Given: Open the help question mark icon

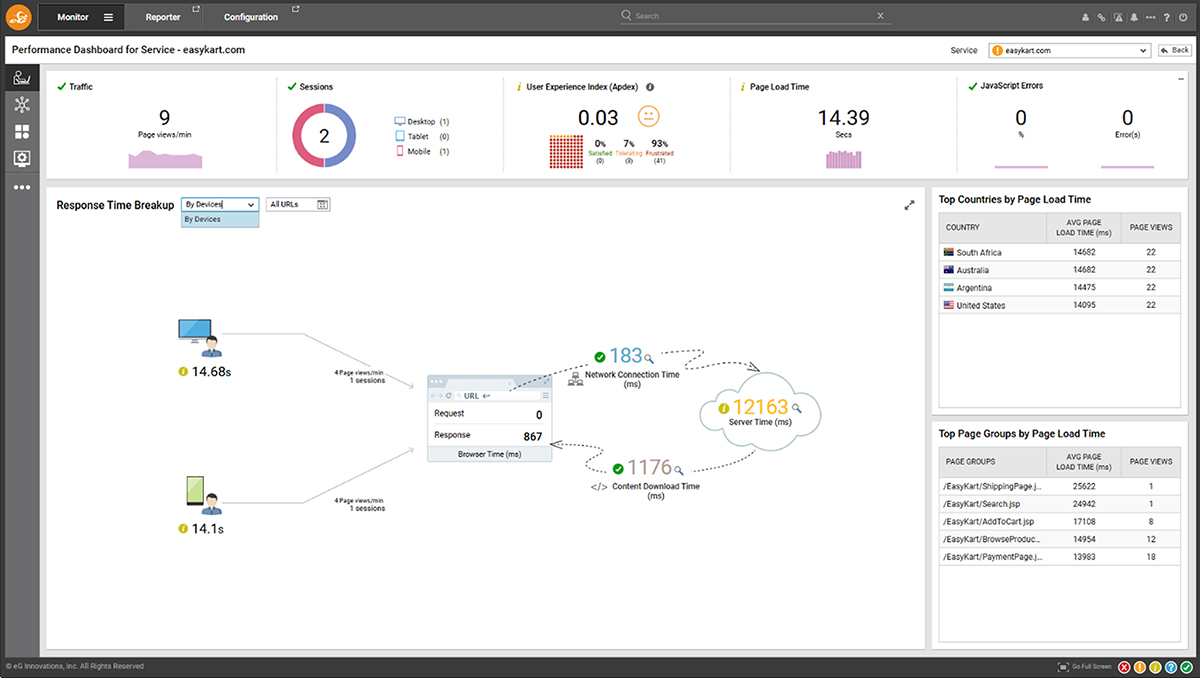Looking at the screenshot, I should [1167, 17].
